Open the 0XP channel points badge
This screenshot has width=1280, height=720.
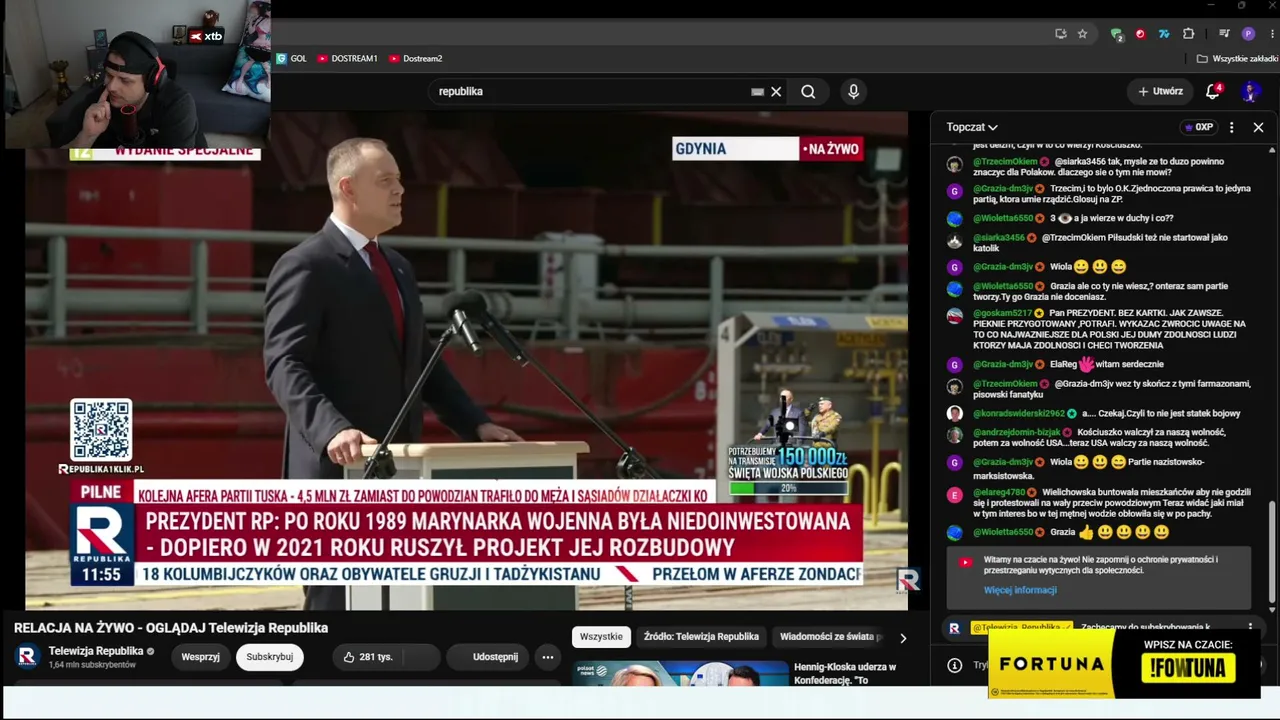click(1198, 128)
